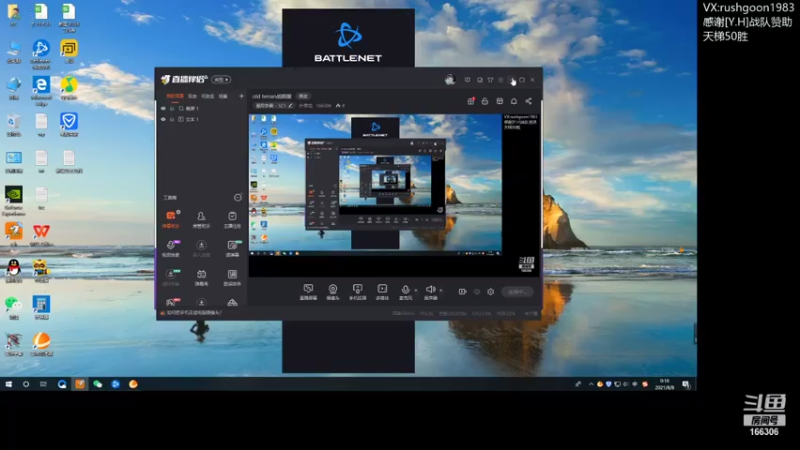
Task: Open the room manager assistant tool icon
Action: tap(201, 219)
